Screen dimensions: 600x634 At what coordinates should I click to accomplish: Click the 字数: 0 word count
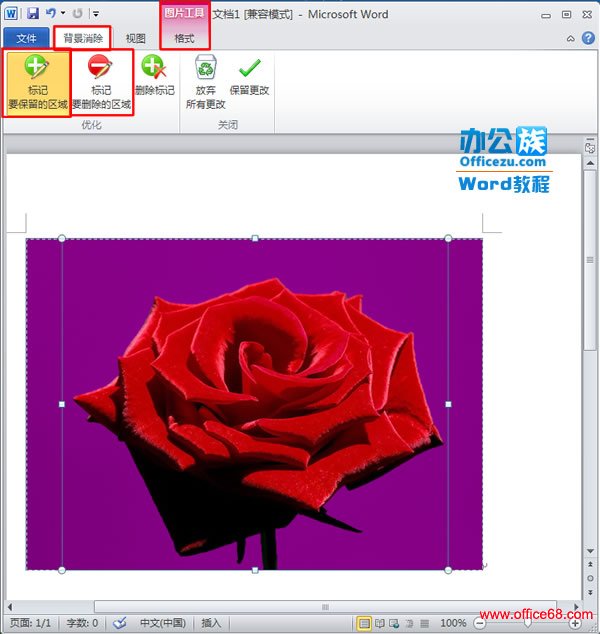pyautogui.click(x=82, y=623)
